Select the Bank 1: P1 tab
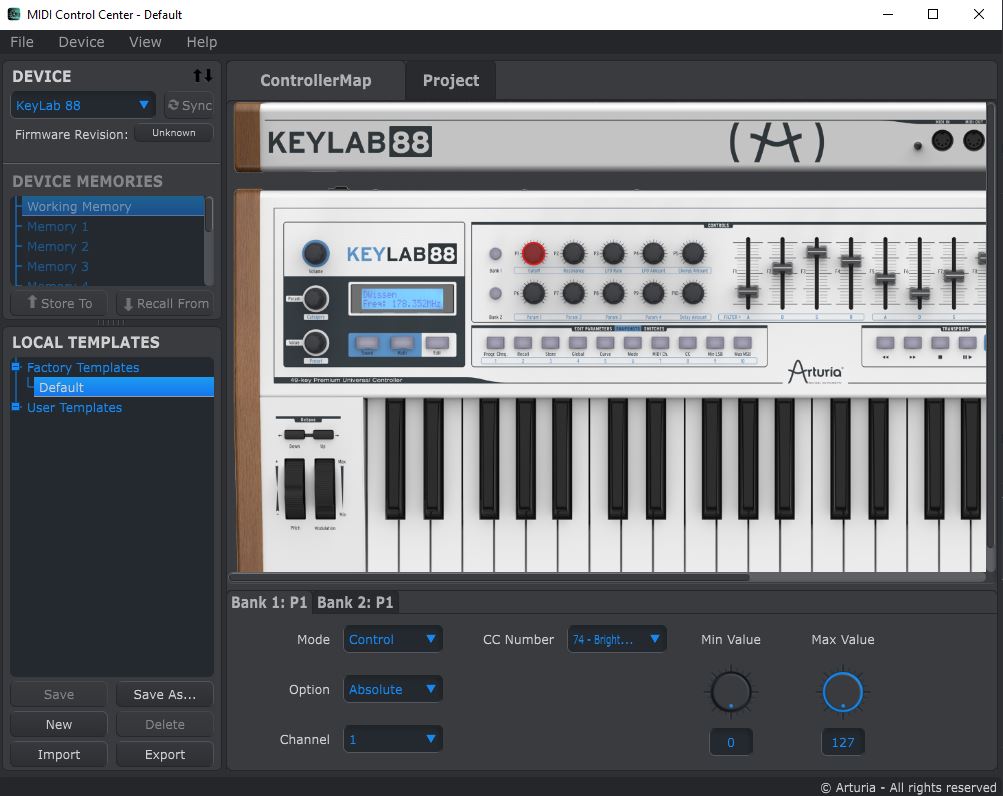The image size is (1003, 796). [x=269, y=602]
